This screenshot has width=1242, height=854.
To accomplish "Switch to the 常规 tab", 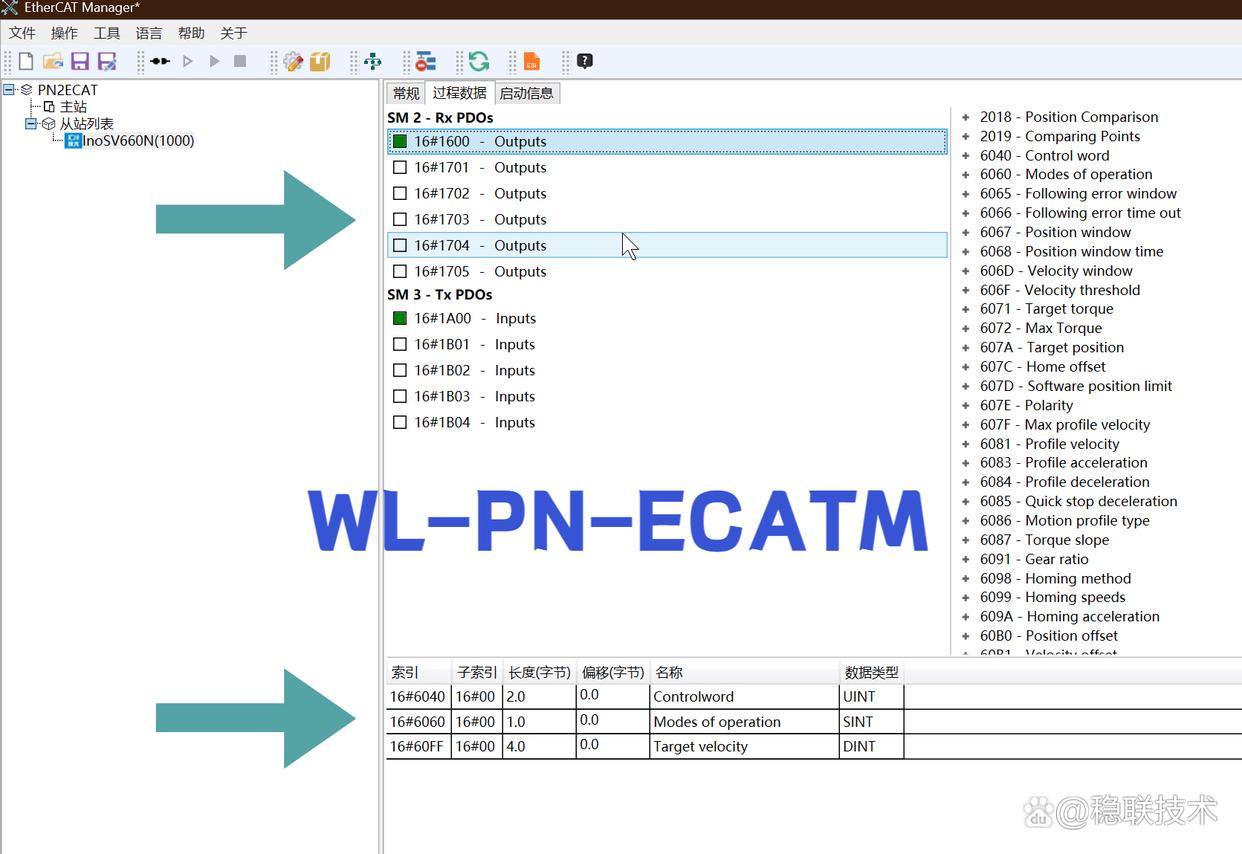I will [406, 93].
